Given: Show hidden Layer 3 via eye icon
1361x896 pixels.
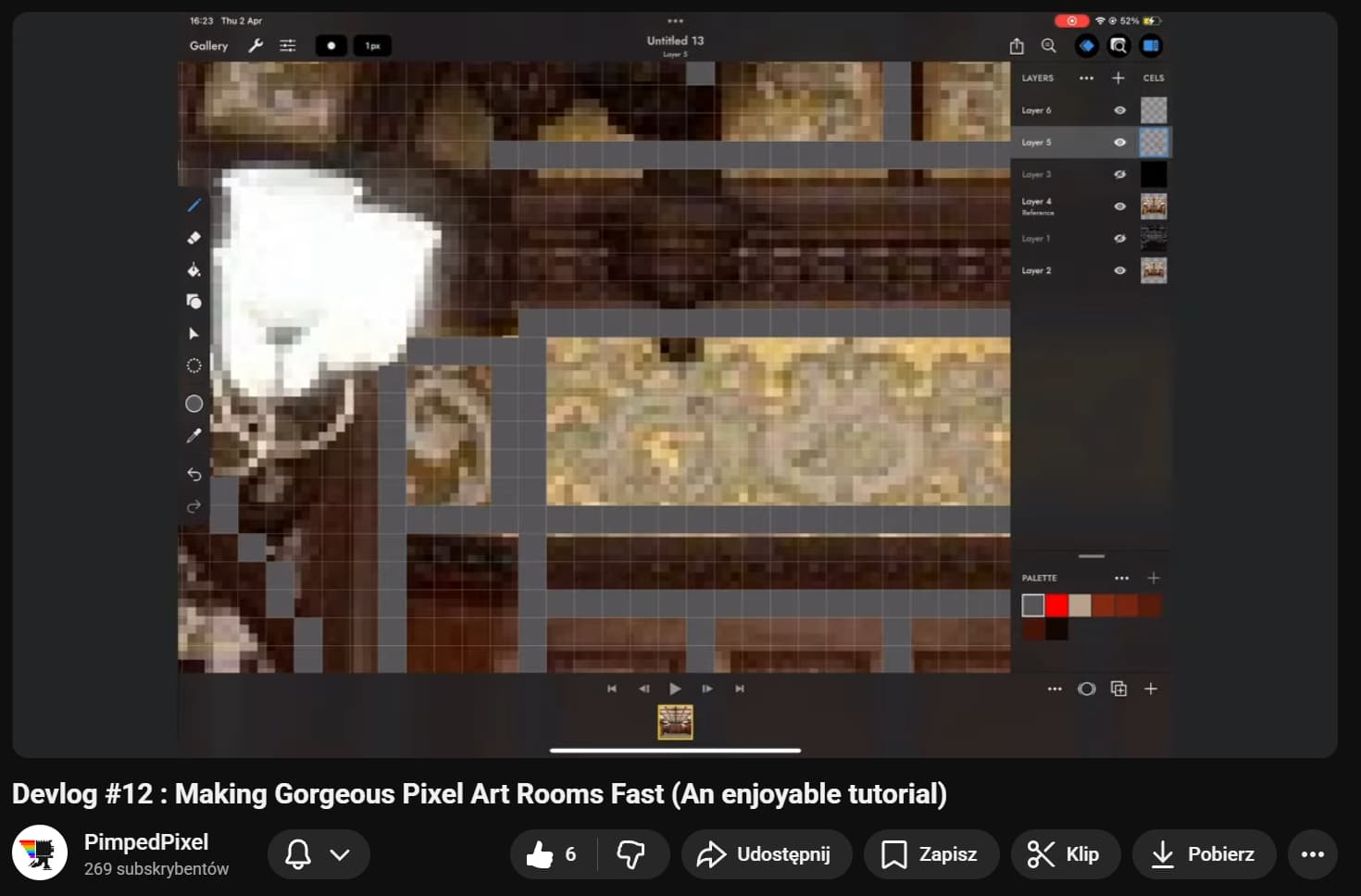Looking at the screenshot, I should (x=1119, y=174).
